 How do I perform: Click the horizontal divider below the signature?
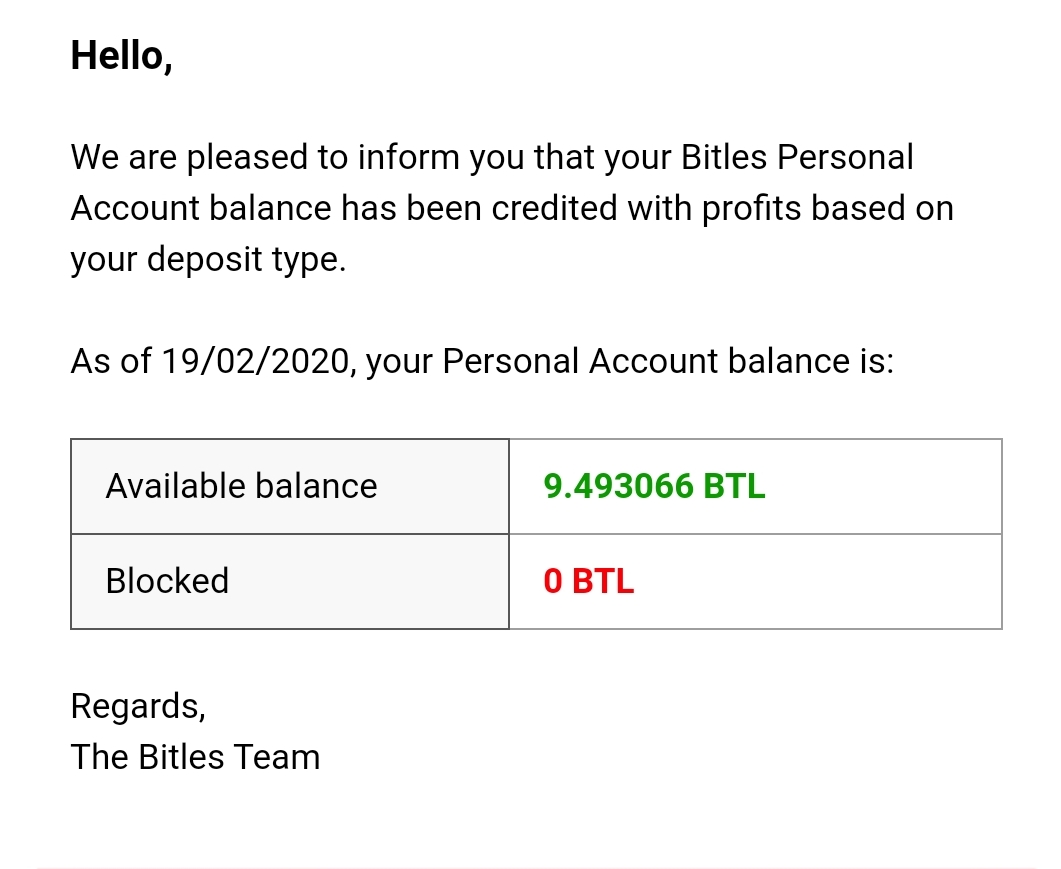[x=530, y=867]
